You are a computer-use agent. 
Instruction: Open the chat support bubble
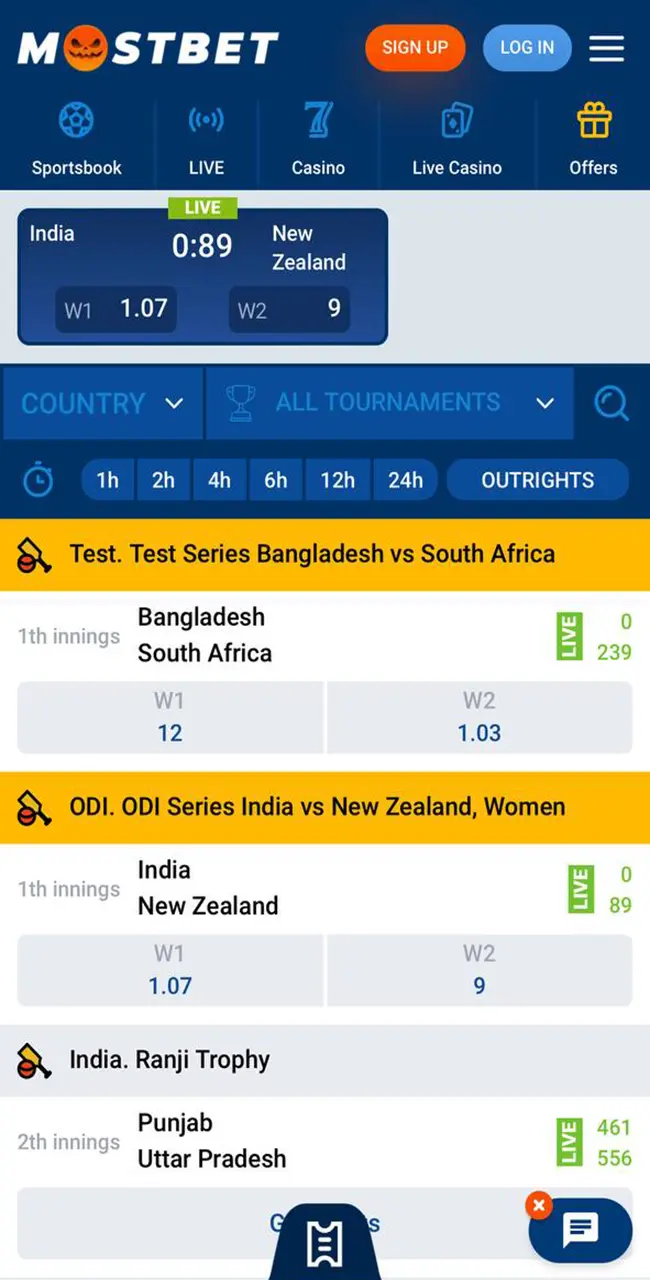point(580,1230)
